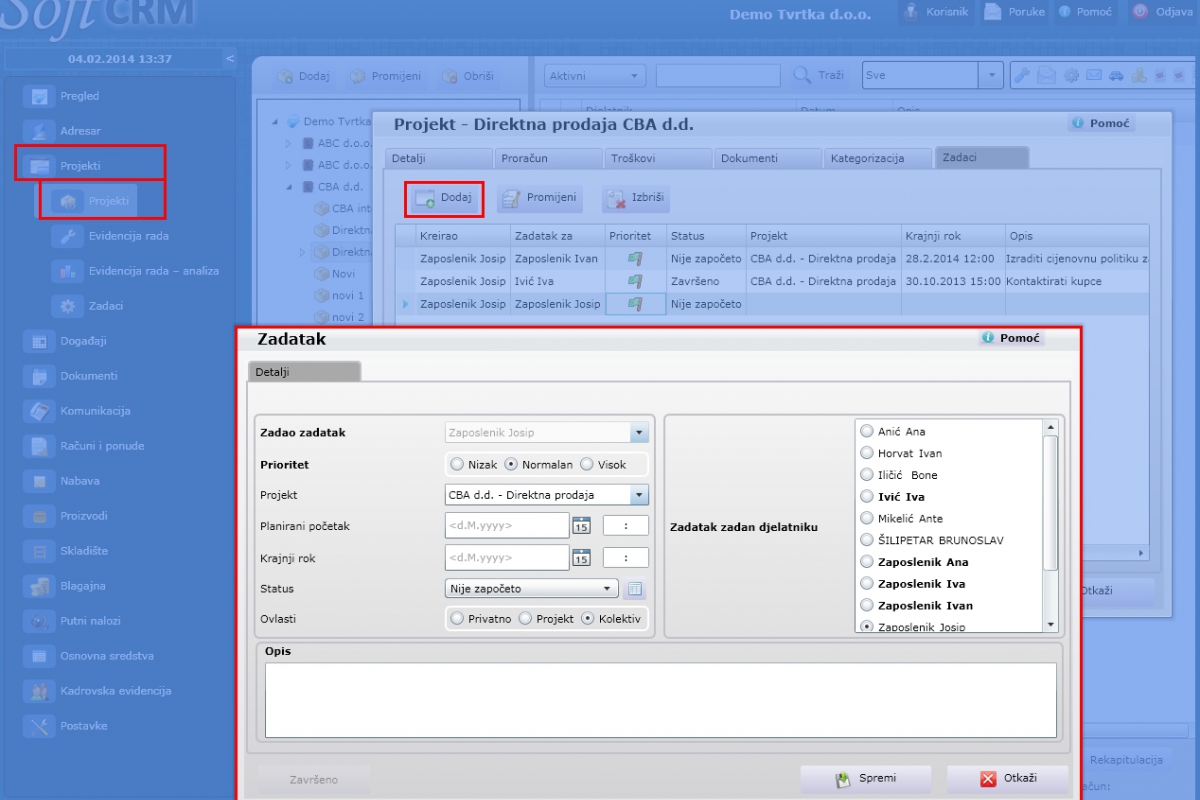Switch to the Troškovi tab
The height and width of the screenshot is (800, 1200).
658,158
